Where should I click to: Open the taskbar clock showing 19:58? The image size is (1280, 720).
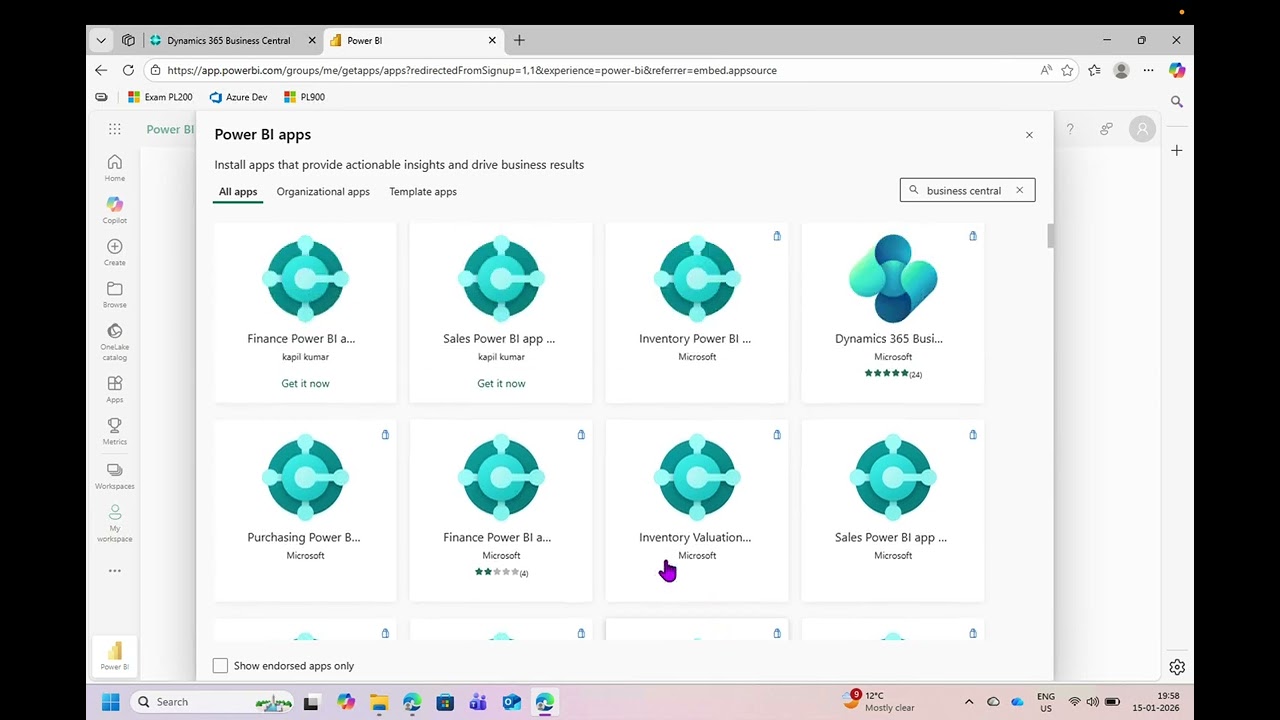pyautogui.click(x=1155, y=702)
